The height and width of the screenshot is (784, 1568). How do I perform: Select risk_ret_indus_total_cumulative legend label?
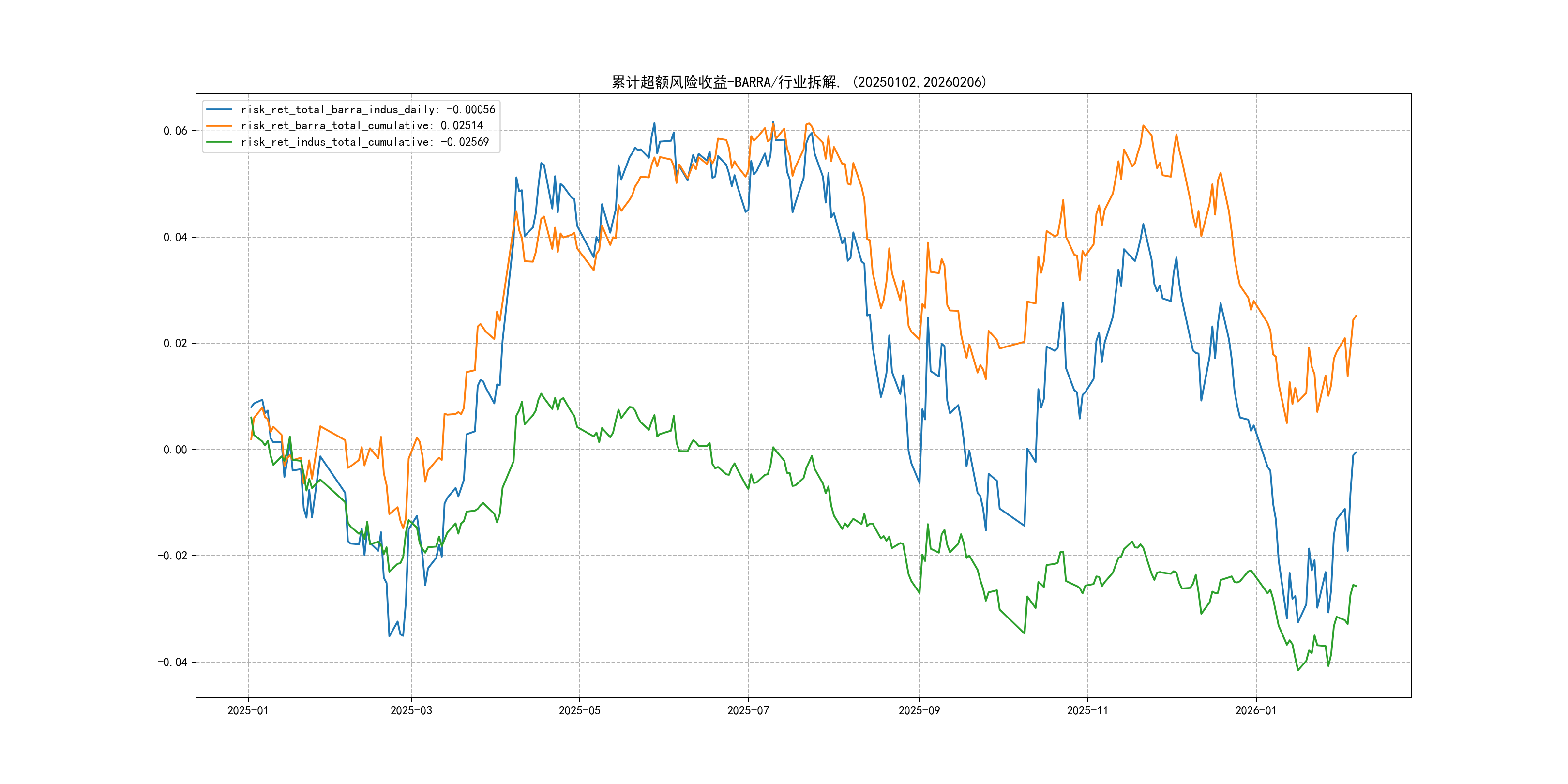pyautogui.click(x=364, y=142)
